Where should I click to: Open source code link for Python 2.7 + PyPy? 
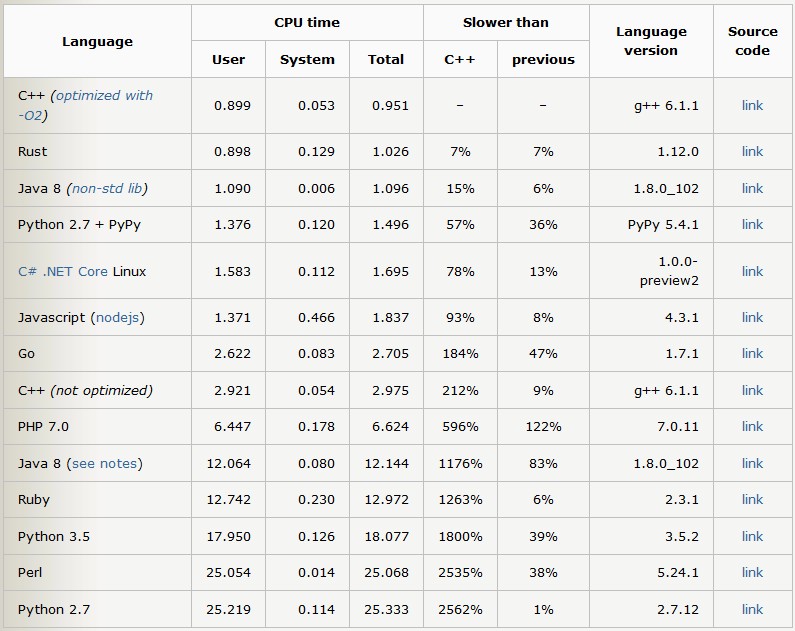pos(752,225)
